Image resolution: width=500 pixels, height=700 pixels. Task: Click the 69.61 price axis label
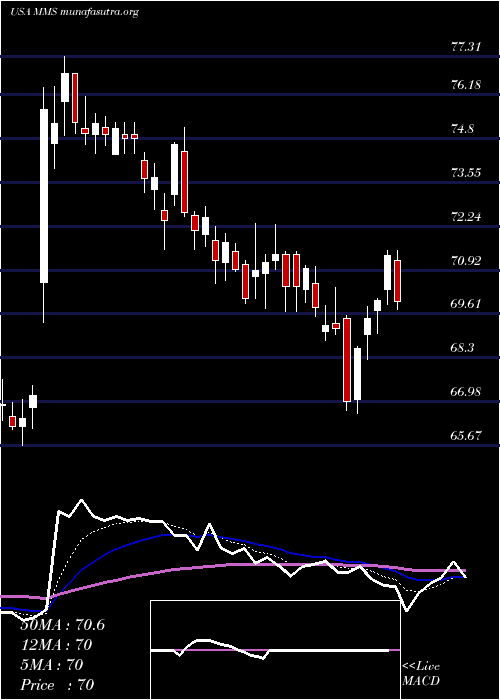pos(467,304)
